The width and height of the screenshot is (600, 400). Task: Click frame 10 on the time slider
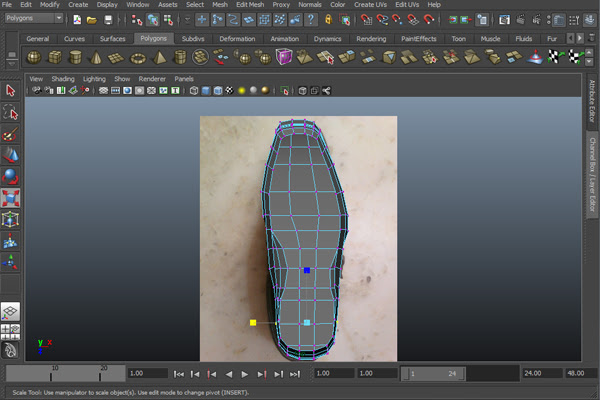(51, 373)
